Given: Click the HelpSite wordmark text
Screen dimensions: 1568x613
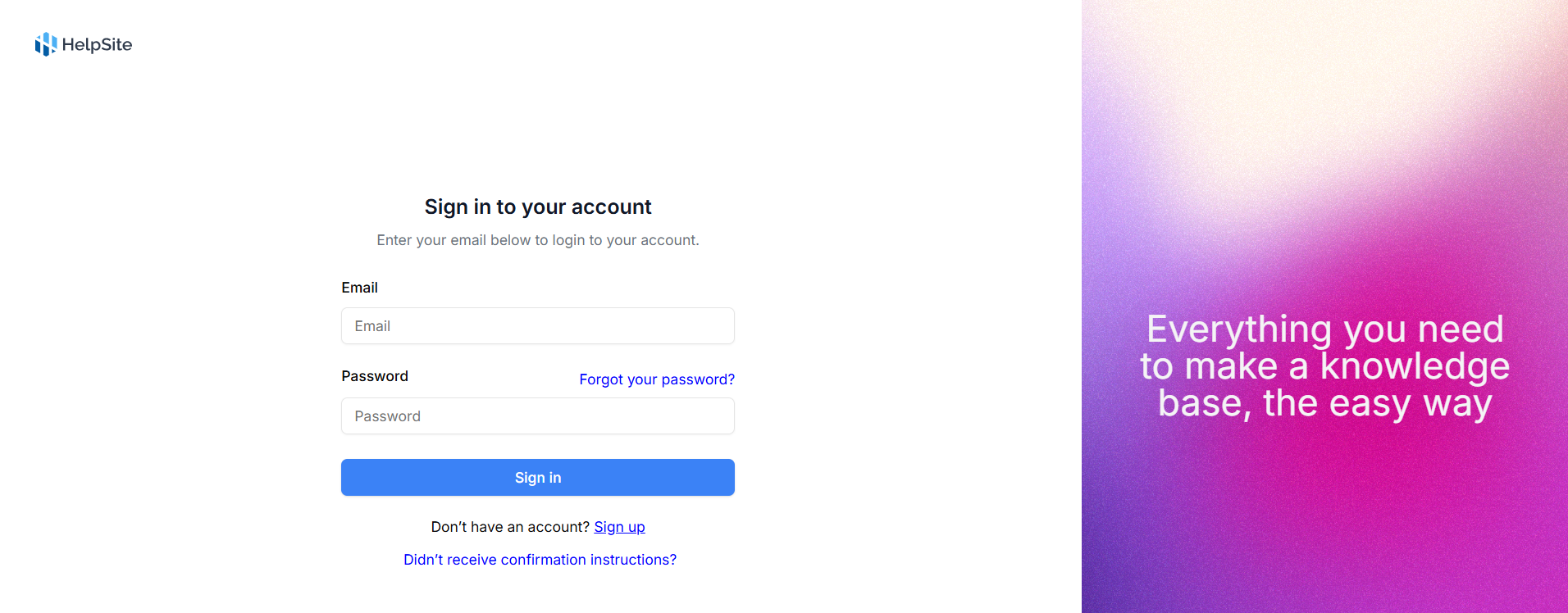Looking at the screenshot, I should 97,44.
